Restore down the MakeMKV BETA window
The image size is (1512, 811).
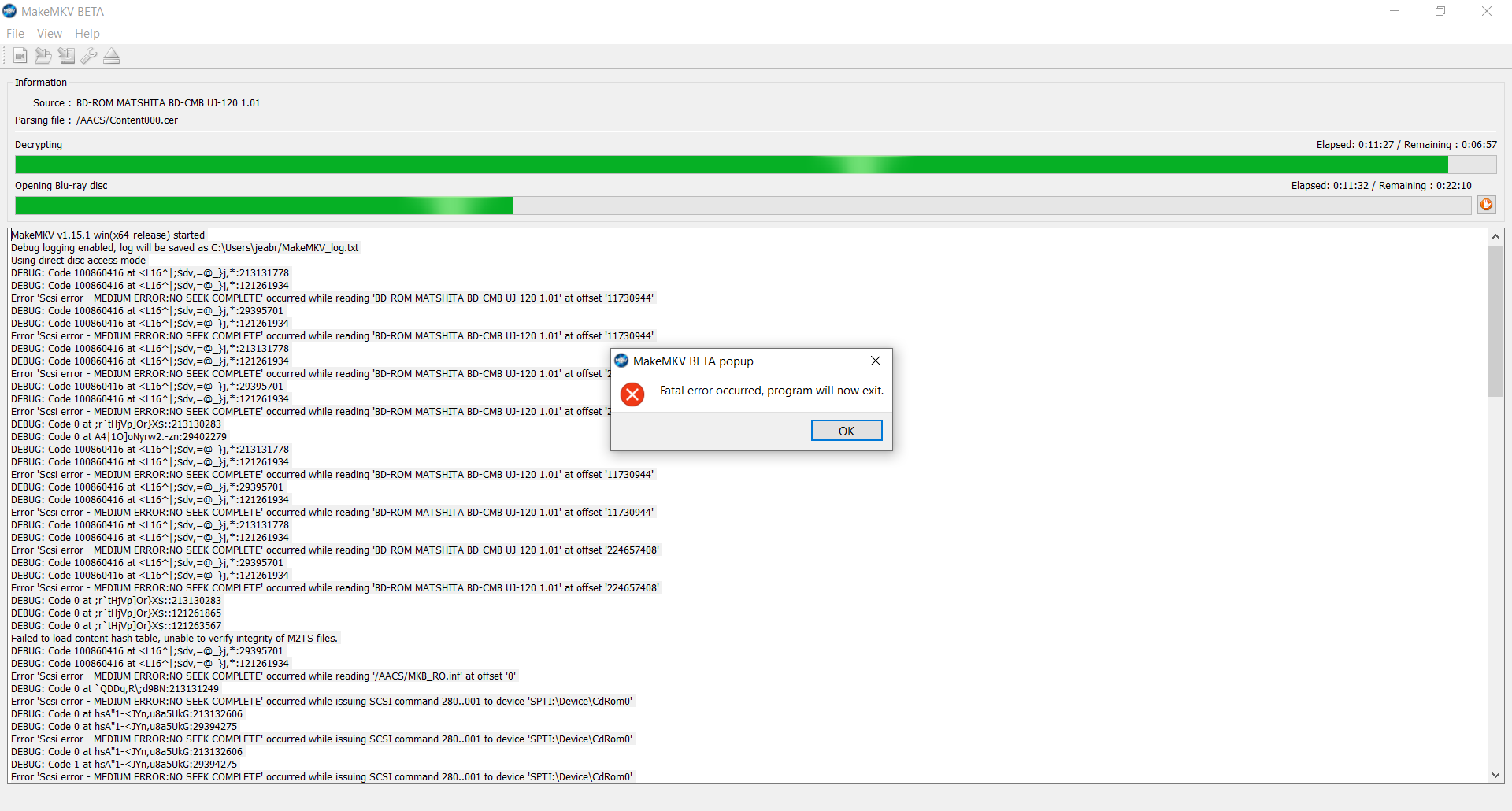[x=1440, y=11]
